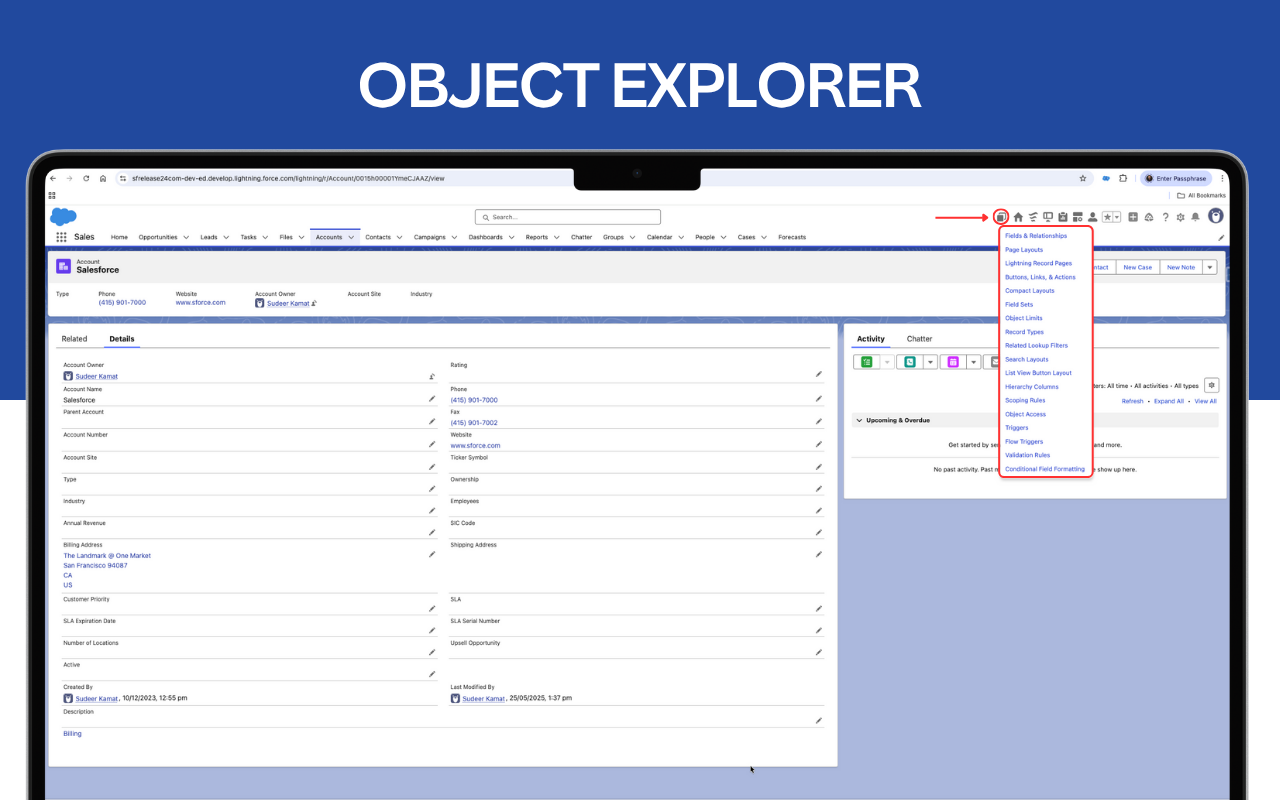Collapse the Upcoming & Overdue section
Screen dimensions: 1280x800
pos(859,421)
